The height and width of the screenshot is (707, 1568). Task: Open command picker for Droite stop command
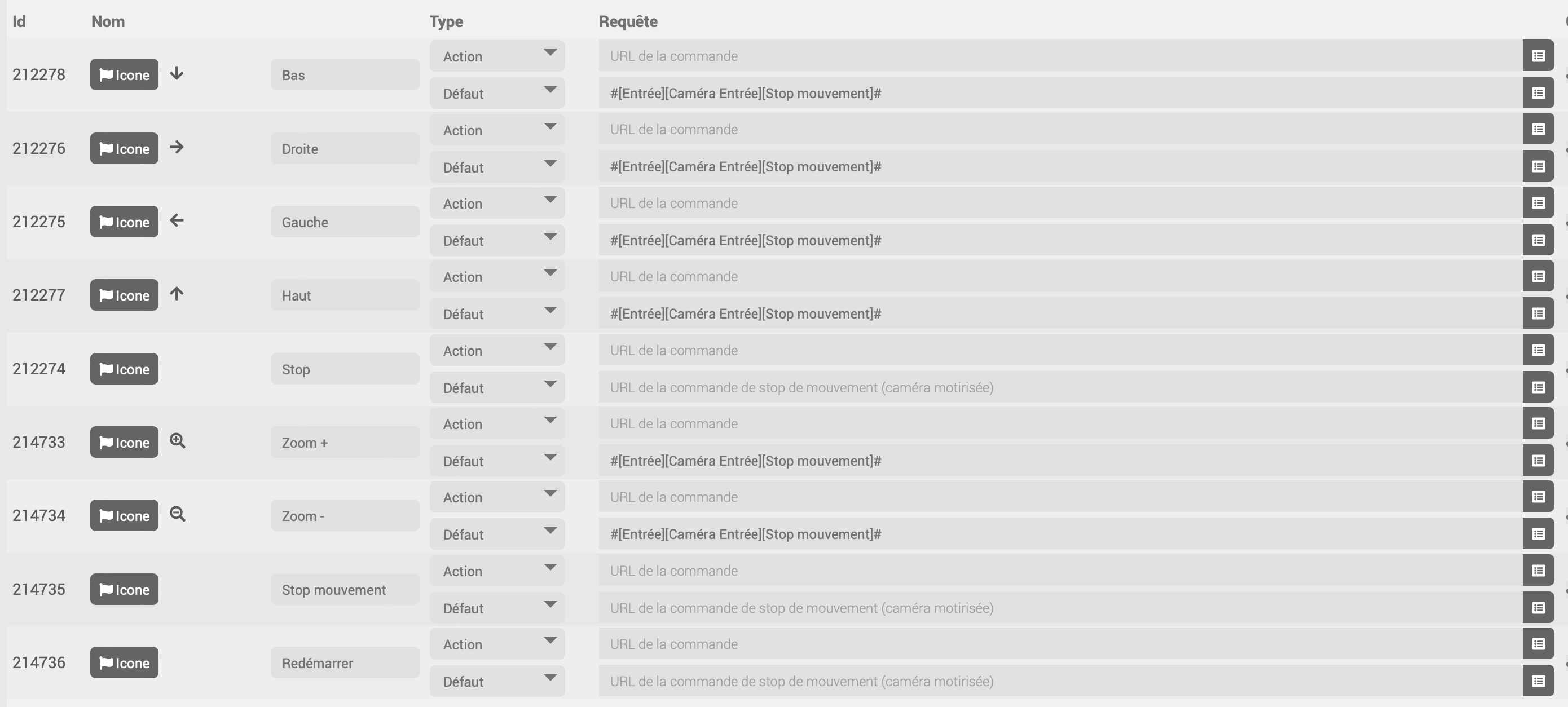(1538, 167)
